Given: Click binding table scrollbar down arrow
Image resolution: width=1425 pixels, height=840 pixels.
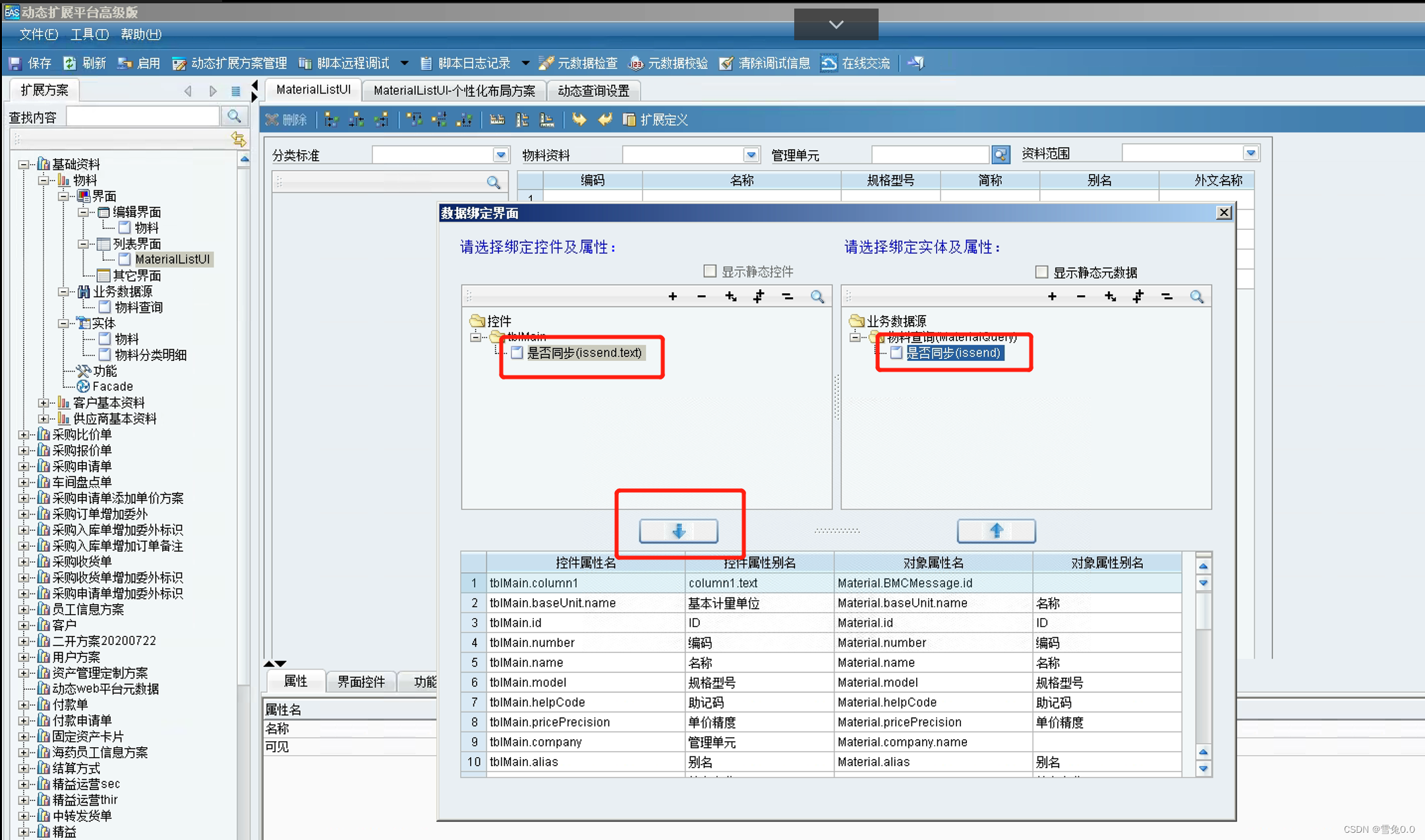Looking at the screenshot, I should (1203, 768).
